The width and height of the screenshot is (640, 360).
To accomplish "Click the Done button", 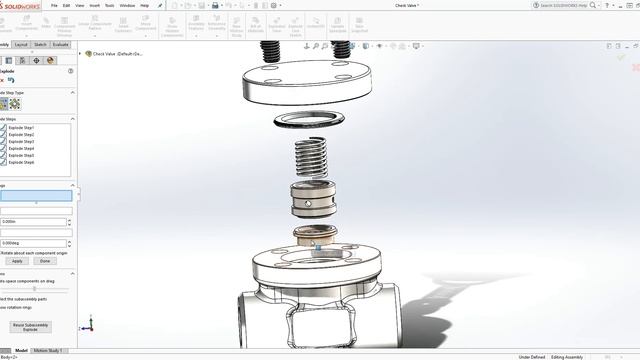I will tap(45, 261).
